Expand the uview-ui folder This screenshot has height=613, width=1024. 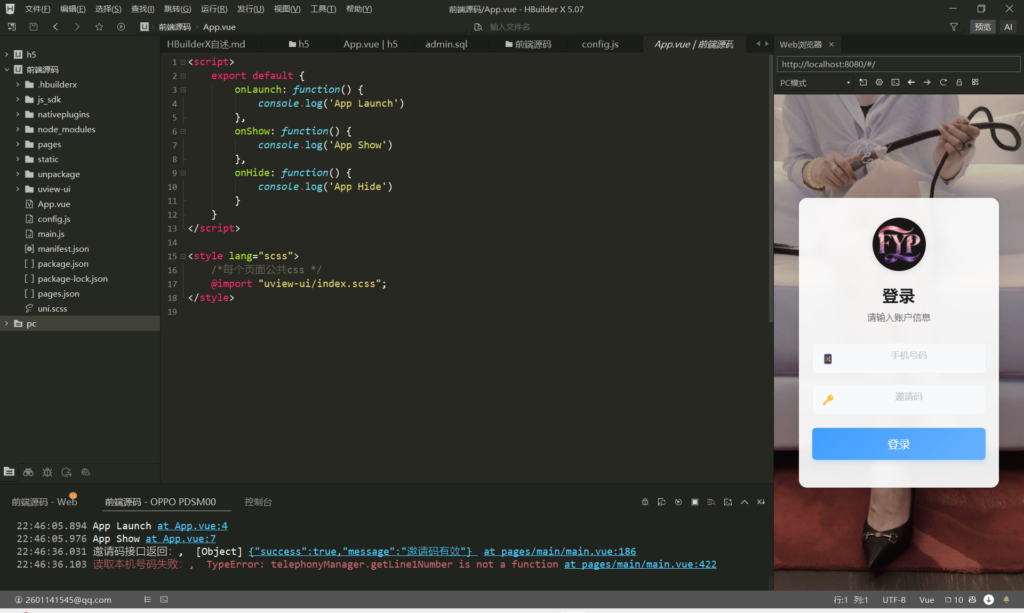coord(18,189)
